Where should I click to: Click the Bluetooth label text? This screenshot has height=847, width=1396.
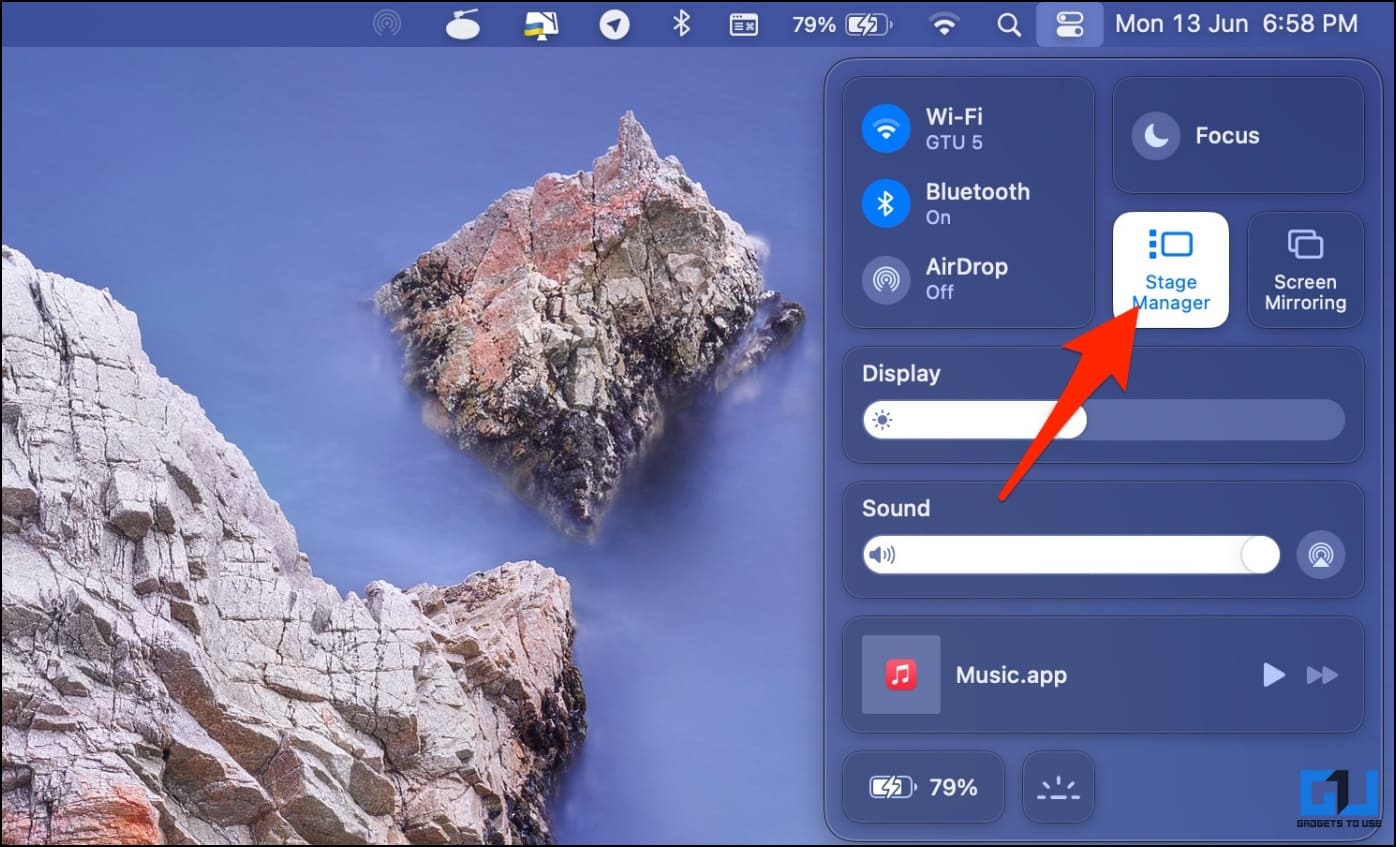coord(978,191)
